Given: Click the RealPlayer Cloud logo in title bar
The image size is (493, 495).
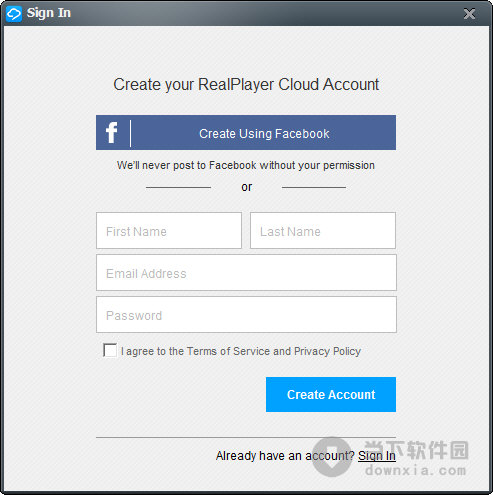Looking at the screenshot, I should pos(14,14).
